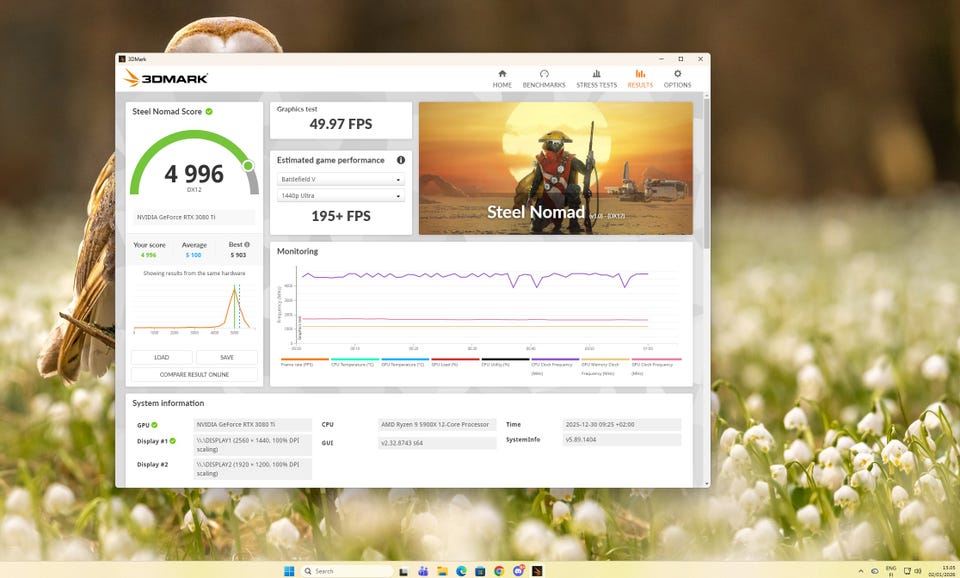Switch to the STRESS TESTS tab label
The height and width of the screenshot is (578, 960).
pos(596,85)
